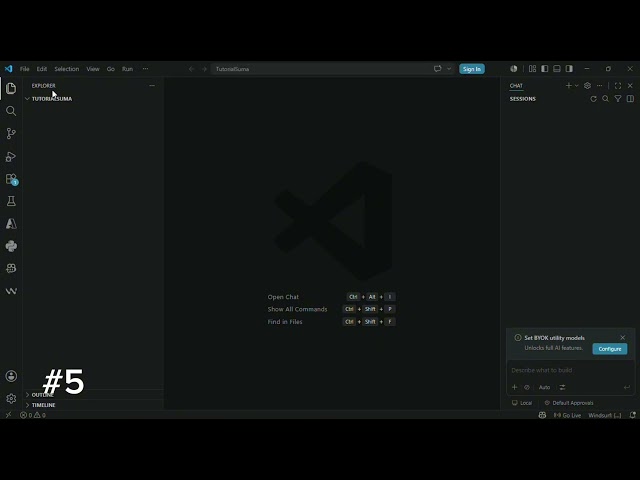Open remote window indicator in status bar
The image size is (640, 480).
point(9,415)
